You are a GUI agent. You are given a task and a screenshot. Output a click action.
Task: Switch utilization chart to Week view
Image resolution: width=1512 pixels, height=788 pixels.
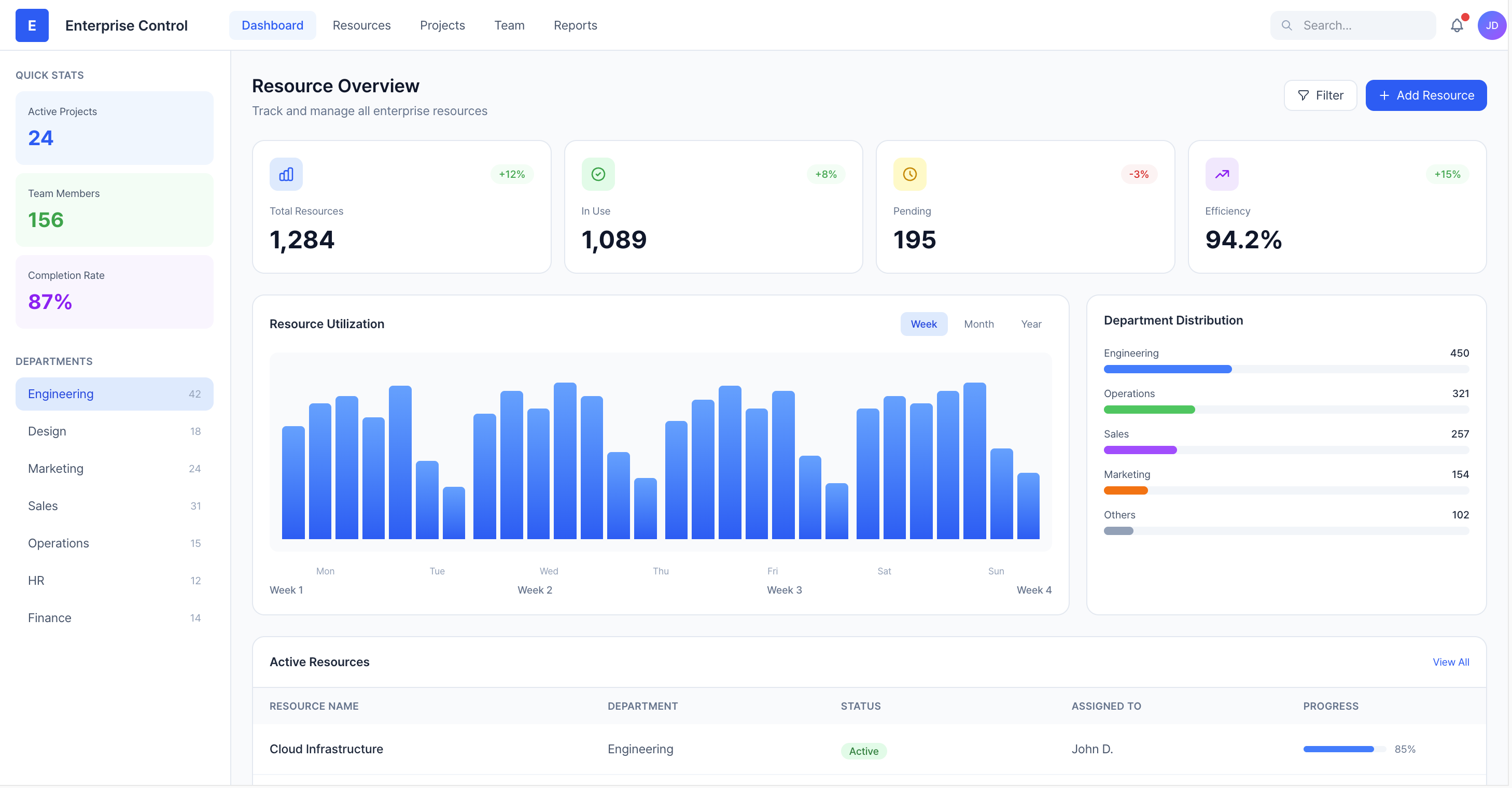(x=923, y=324)
